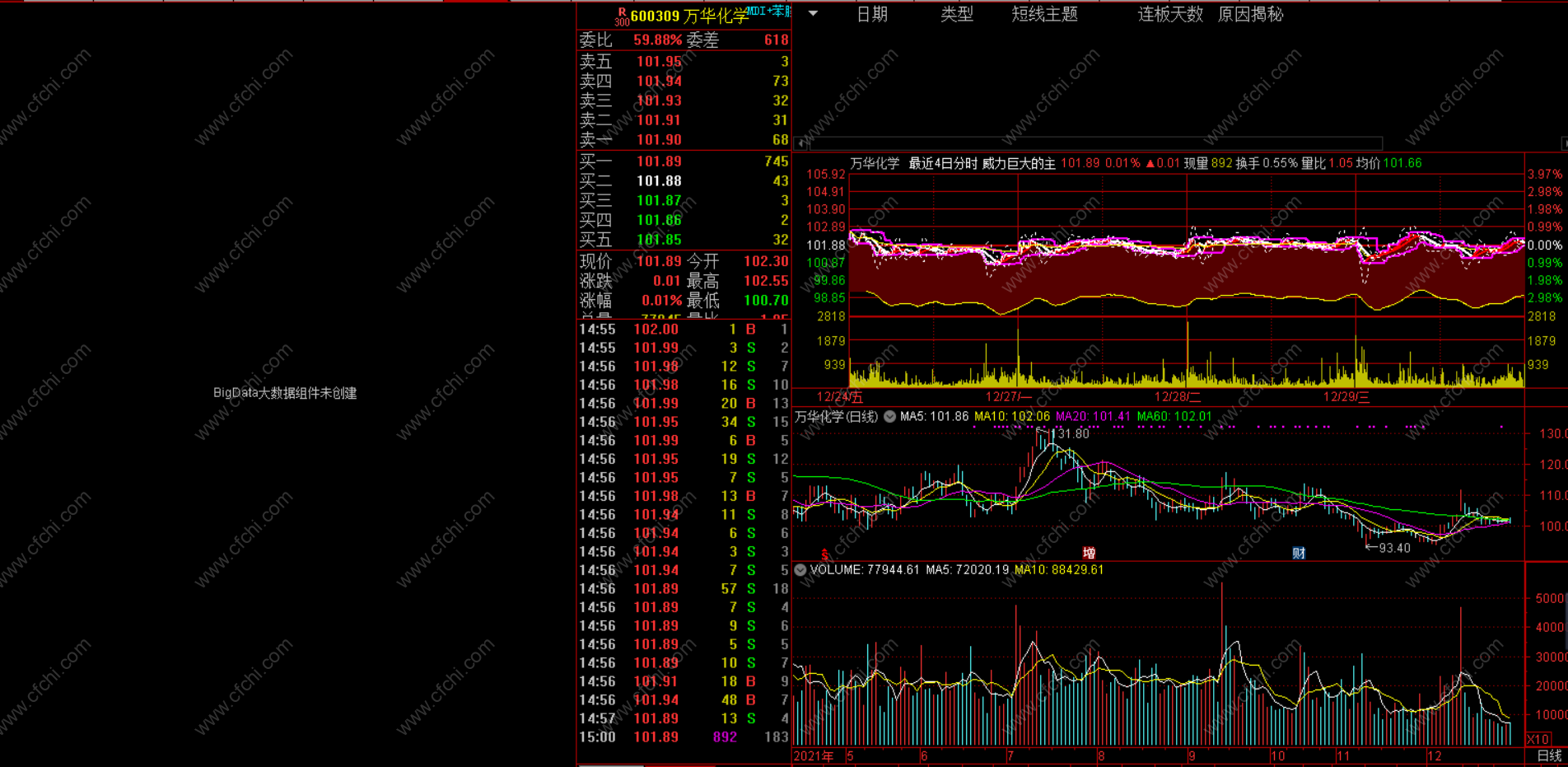
Task: Click the horizontal scrollbar track under theme list
Action: pyautogui.click(x=1094, y=143)
